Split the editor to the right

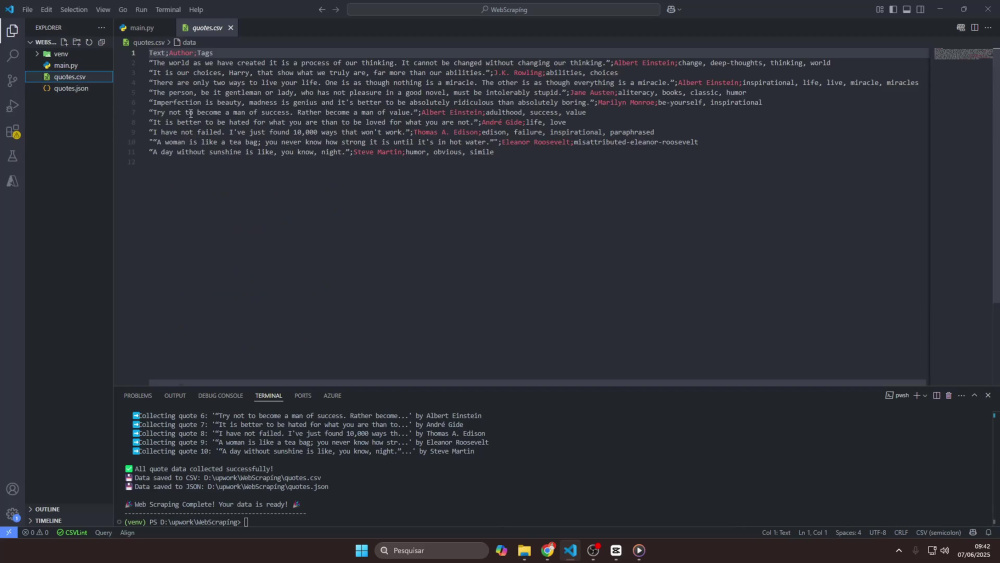(x=974, y=27)
